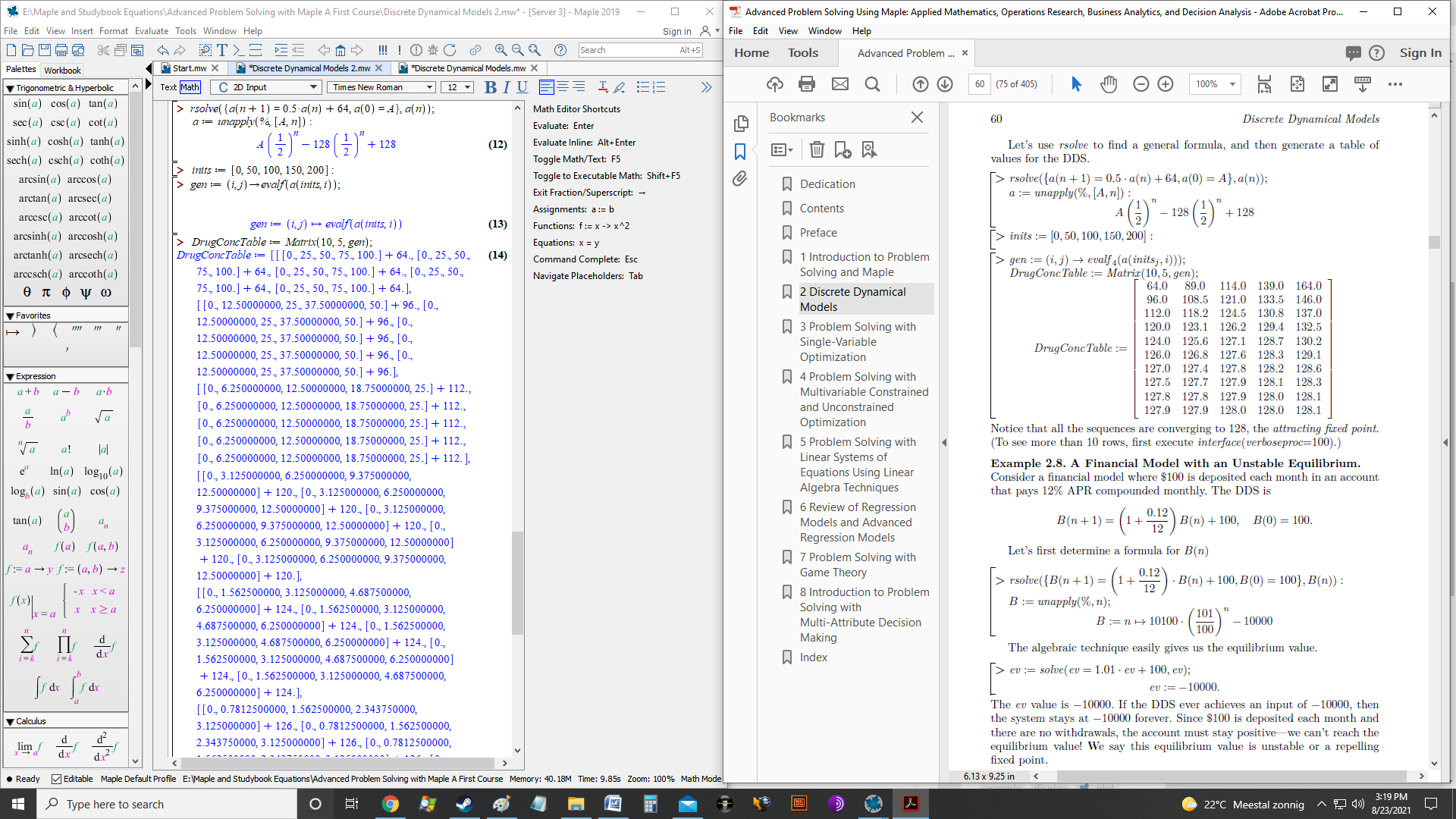Click Sign In in Acrobat

1420,53
